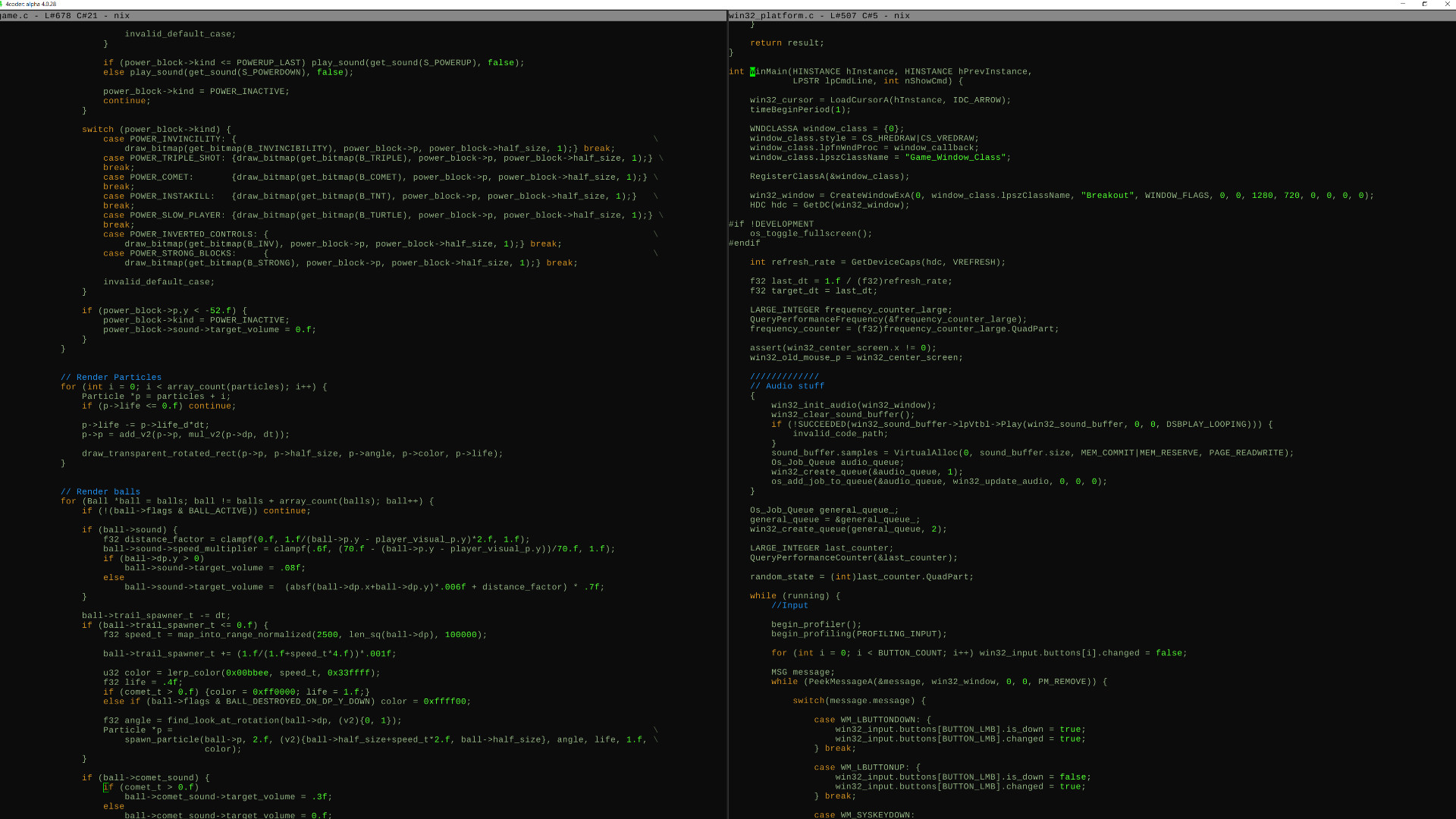Minimize the 4coder window
Image resolution: width=1456 pixels, height=819 pixels.
pyautogui.click(x=1402, y=4)
